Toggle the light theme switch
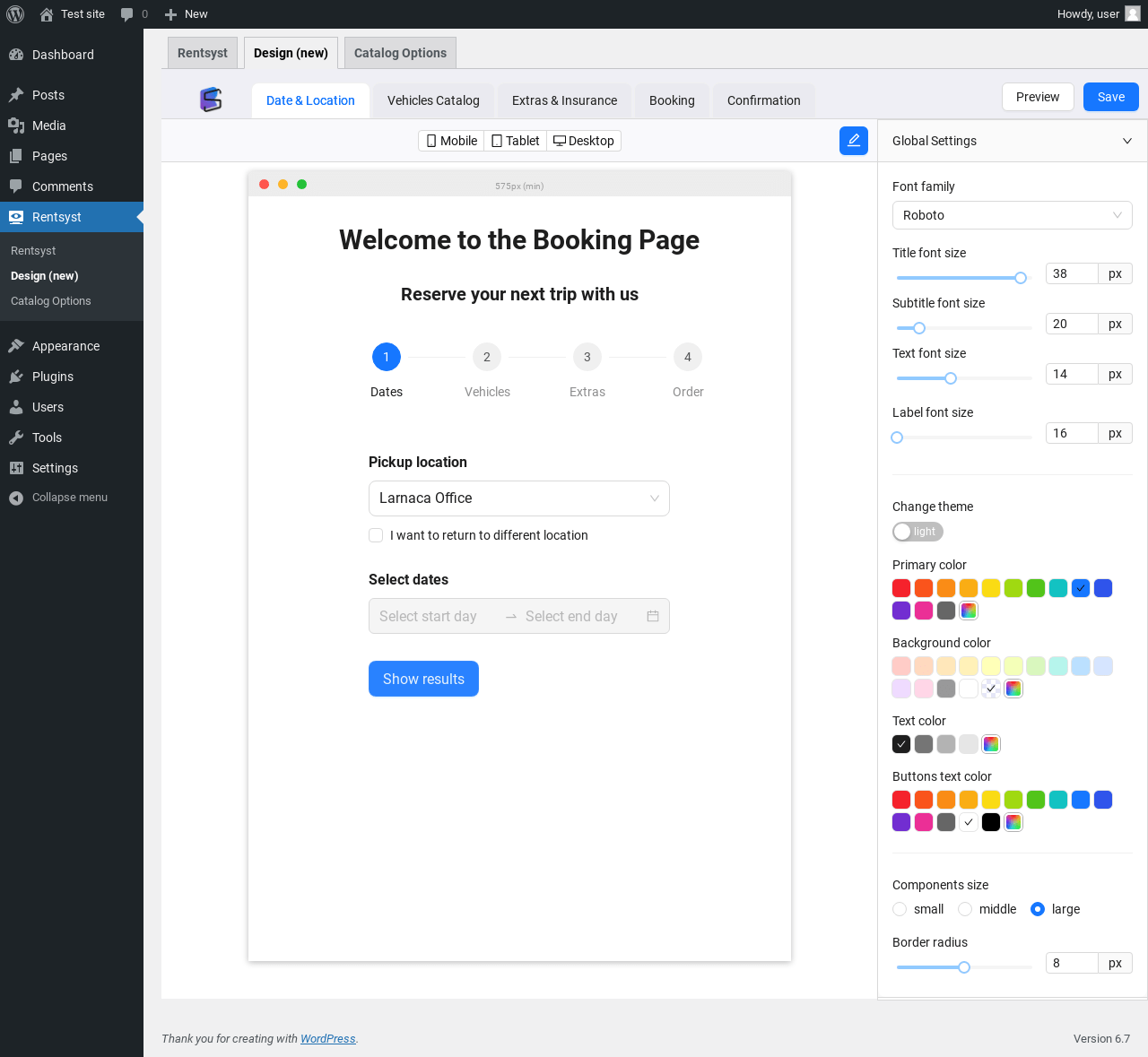The width and height of the screenshot is (1148, 1057). click(x=917, y=532)
